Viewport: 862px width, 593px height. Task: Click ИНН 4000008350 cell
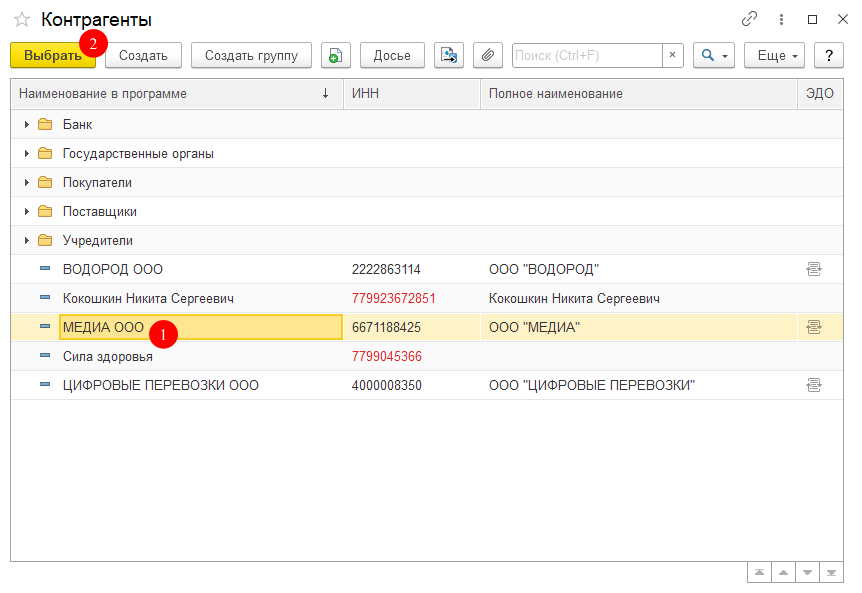tap(412, 385)
